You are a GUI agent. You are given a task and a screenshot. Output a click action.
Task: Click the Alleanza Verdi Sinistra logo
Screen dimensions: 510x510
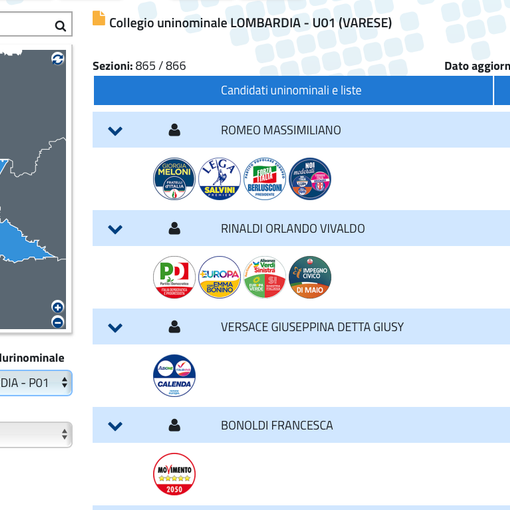point(265,277)
